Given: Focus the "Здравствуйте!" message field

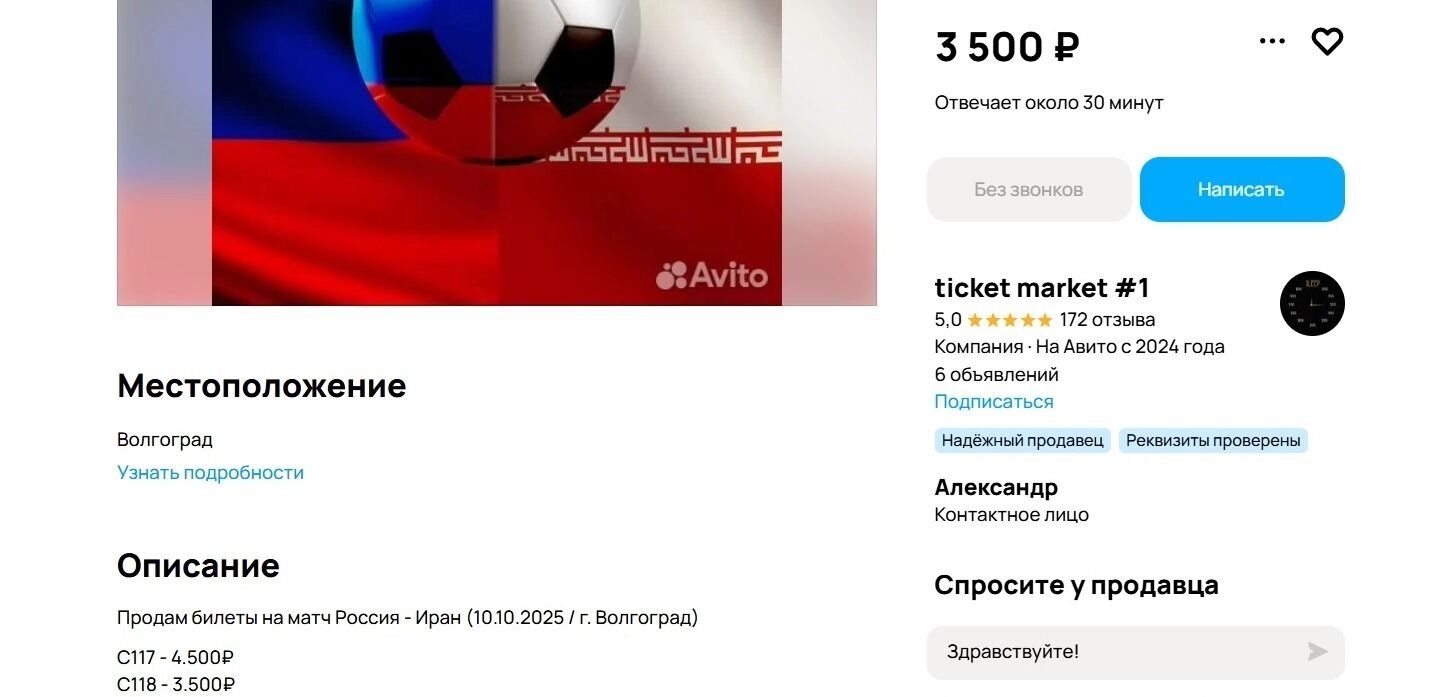Looking at the screenshot, I should click(x=1110, y=652).
